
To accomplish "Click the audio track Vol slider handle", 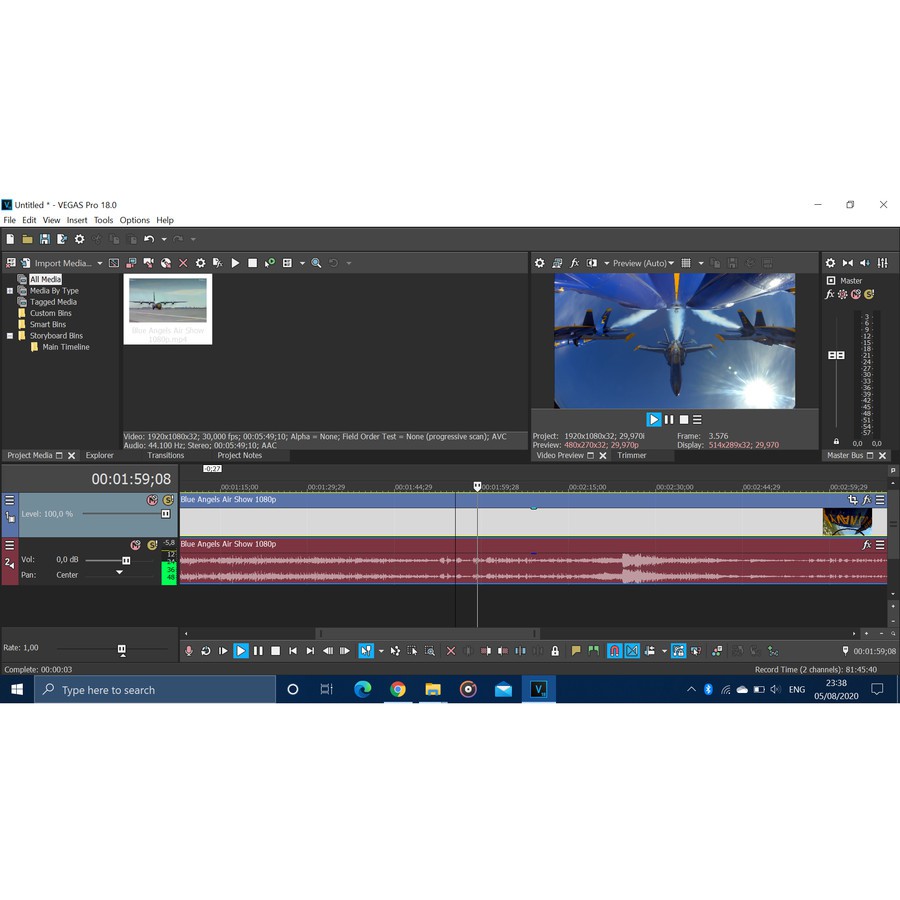I will pyautogui.click(x=126, y=560).
